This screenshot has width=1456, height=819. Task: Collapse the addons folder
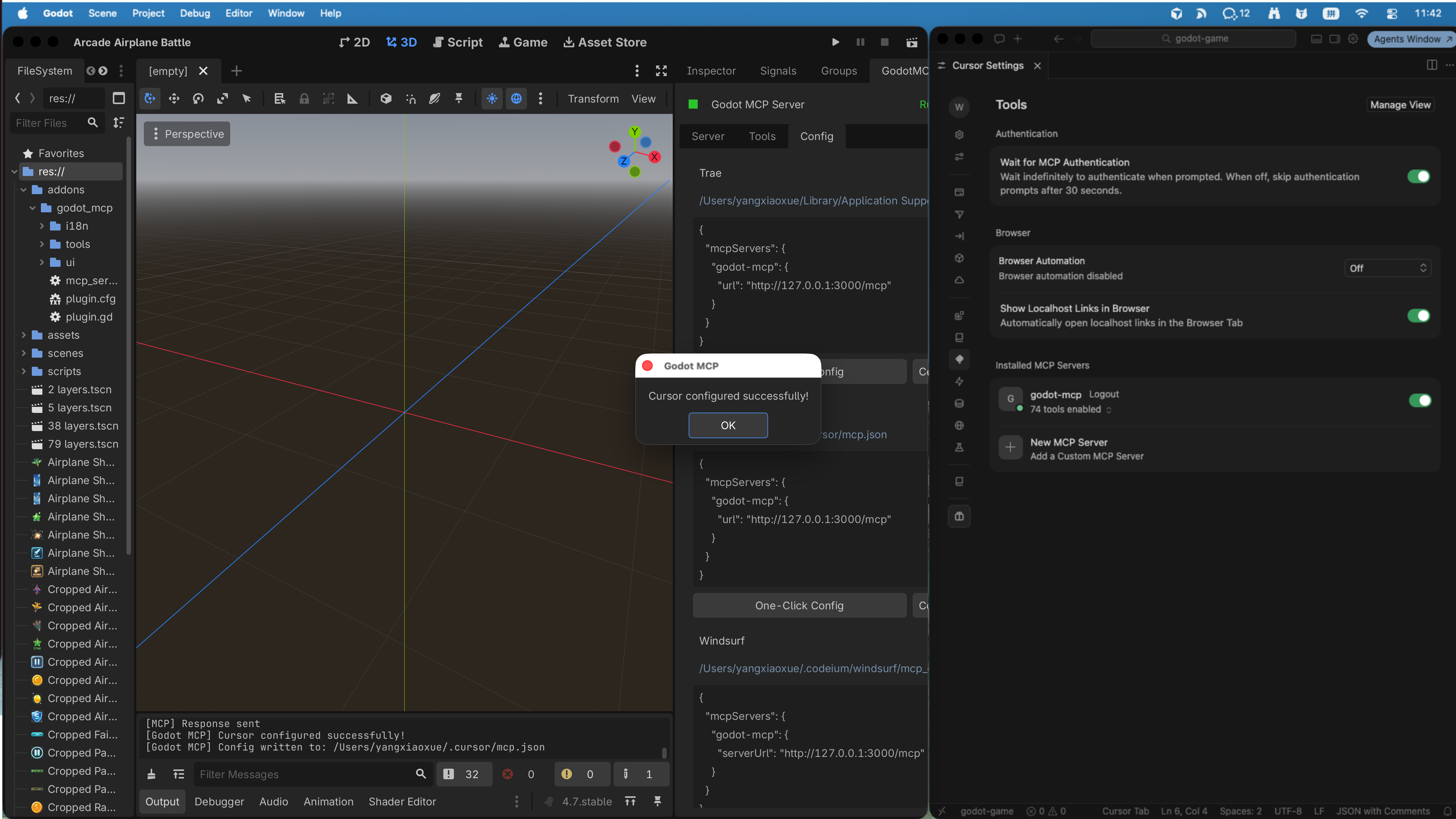click(24, 190)
